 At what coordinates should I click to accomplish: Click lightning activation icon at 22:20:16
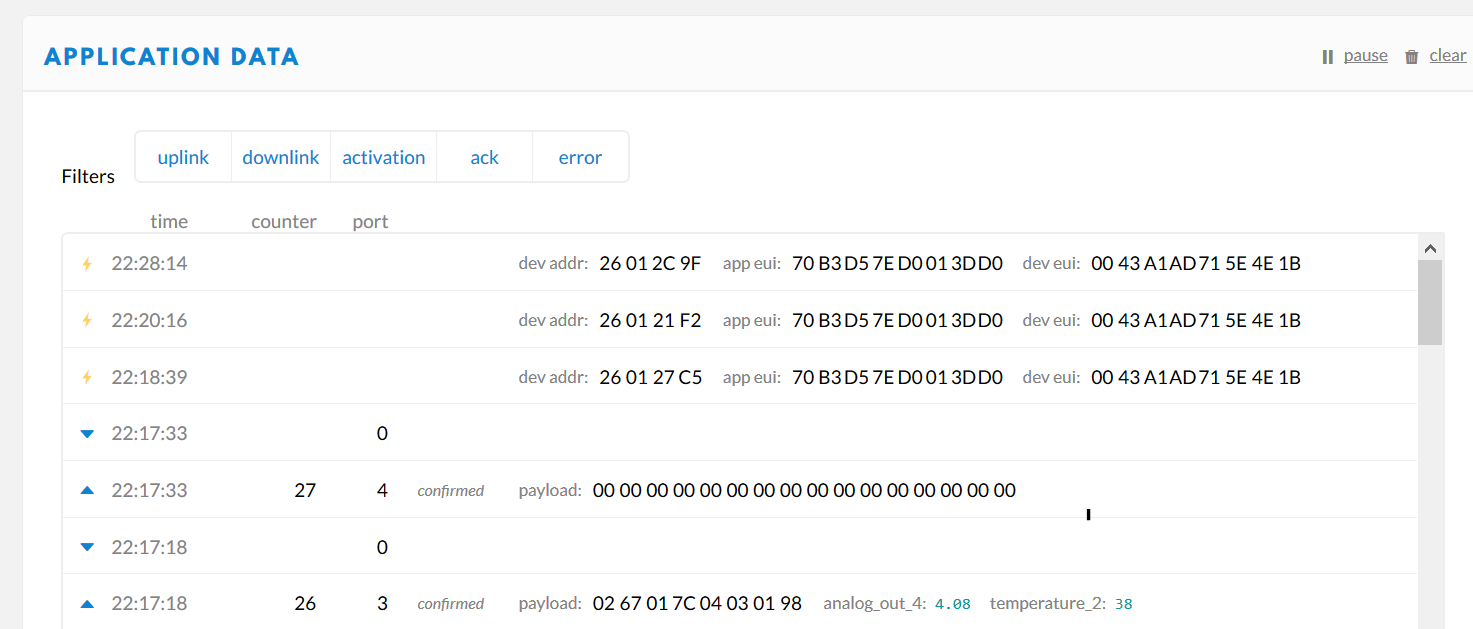pyautogui.click(x=87, y=321)
